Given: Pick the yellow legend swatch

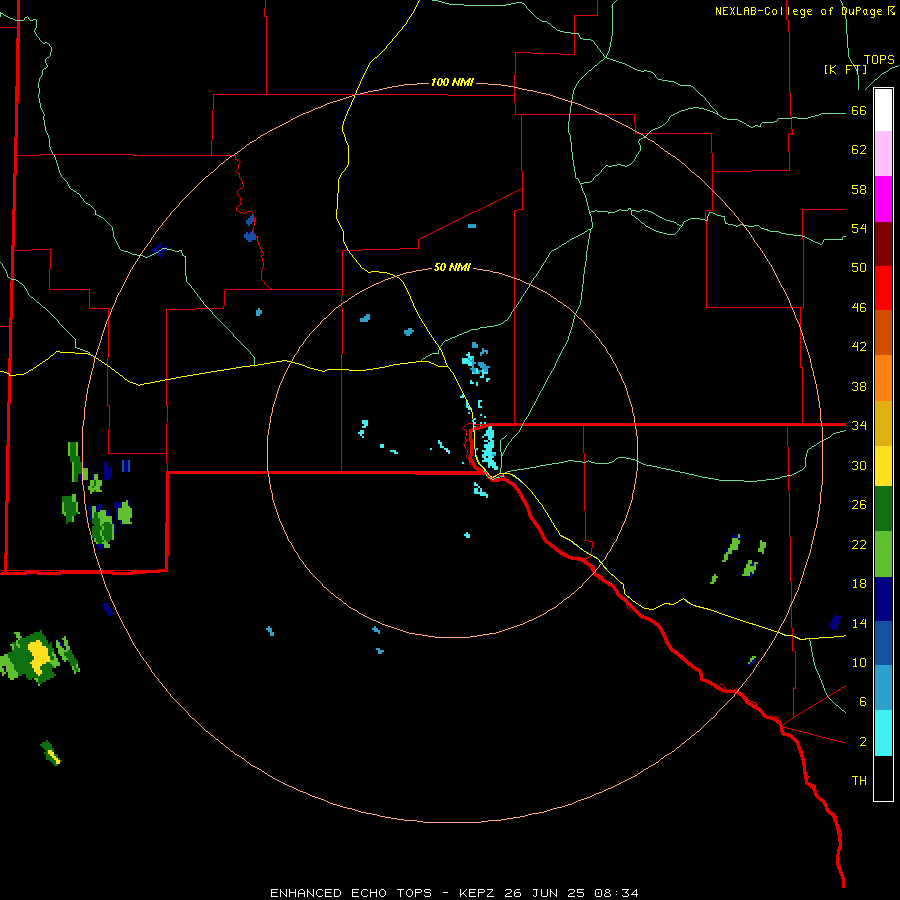Looking at the screenshot, I should click(x=883, y=466).
